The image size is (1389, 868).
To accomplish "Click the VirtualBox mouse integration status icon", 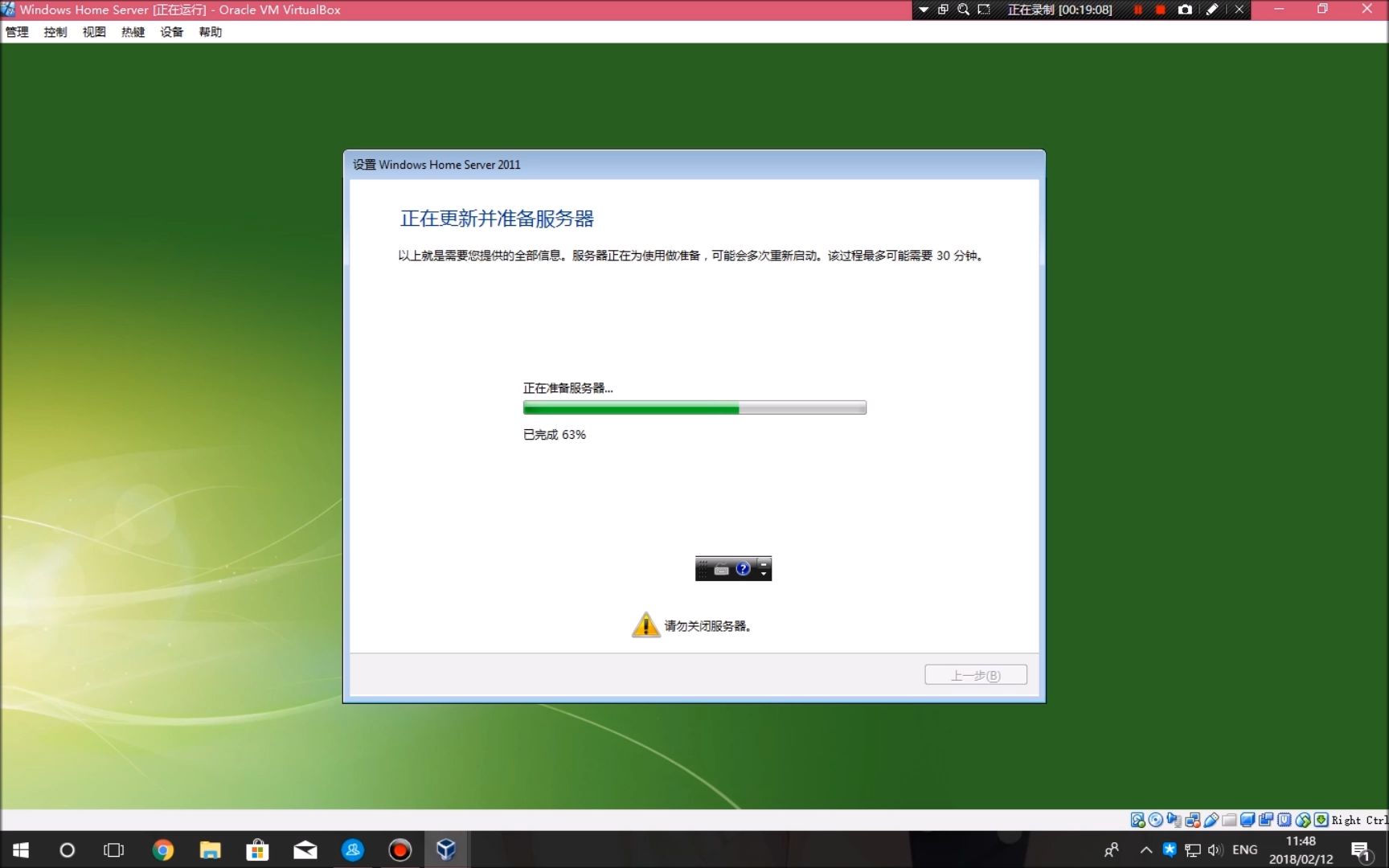I will pos(1303,820).
